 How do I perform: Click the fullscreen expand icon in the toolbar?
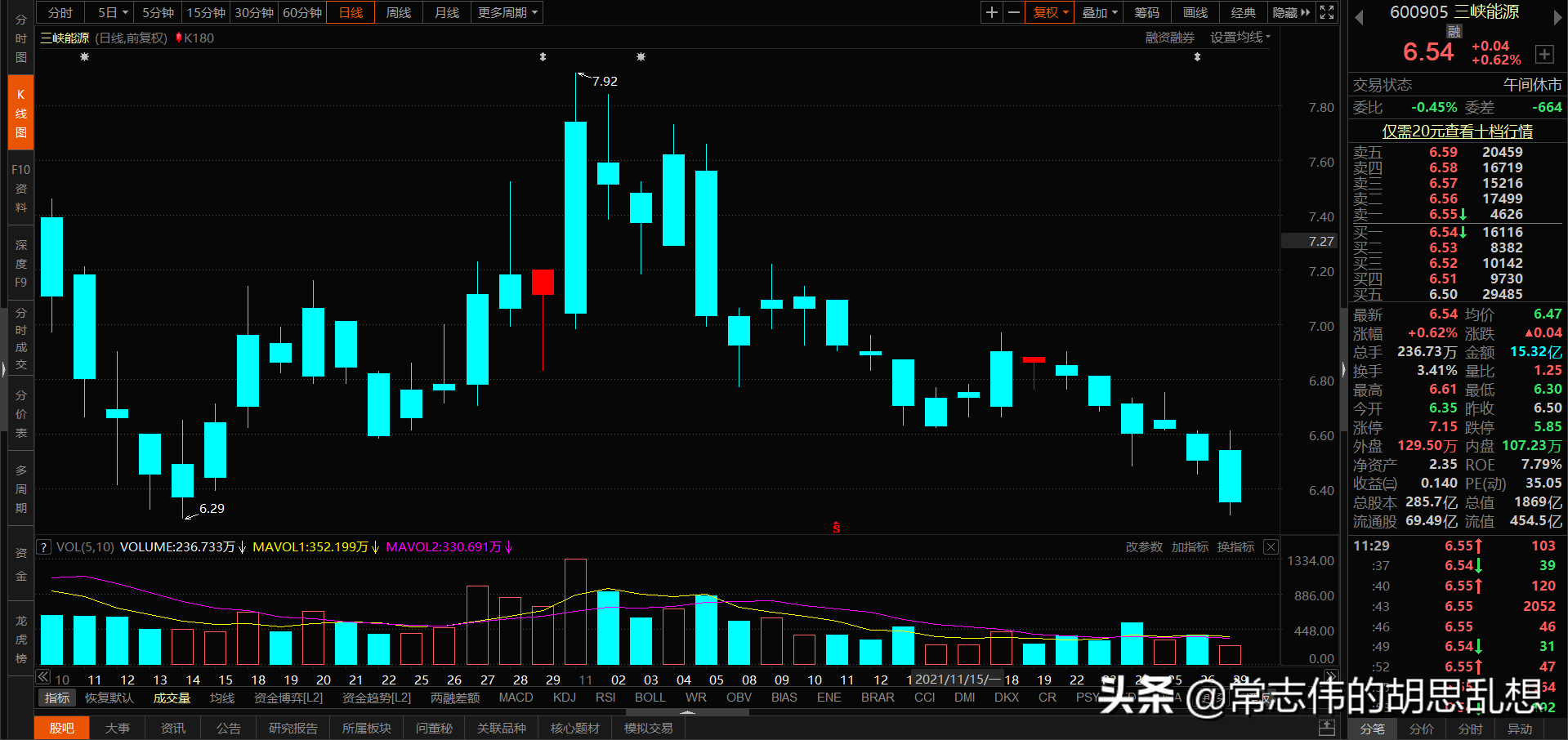click(x=1325, y=12)
